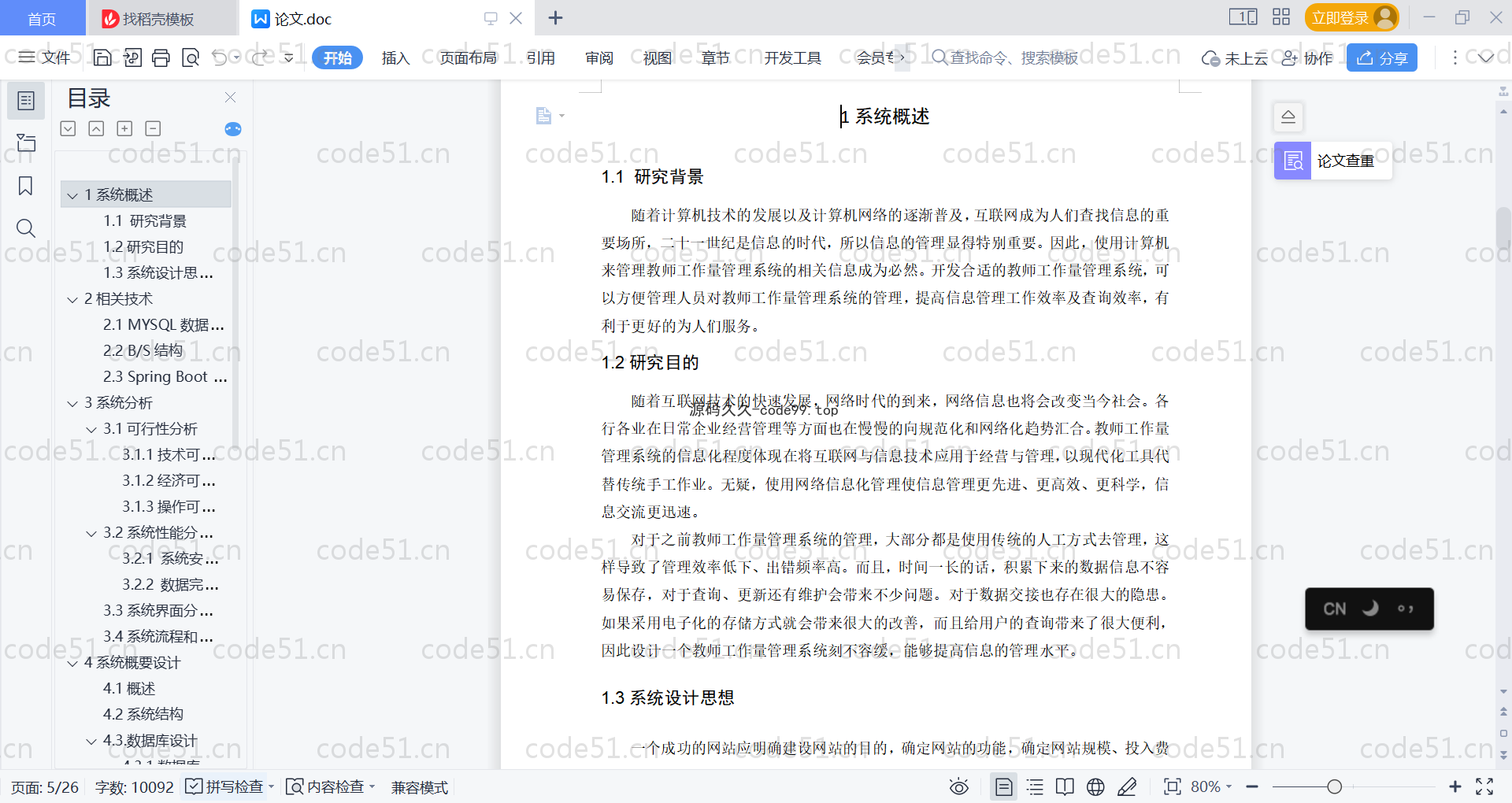1512x803 pixels.
Task: Open the chapter navigation sidebar icon
Action: (x=26, y=143)
